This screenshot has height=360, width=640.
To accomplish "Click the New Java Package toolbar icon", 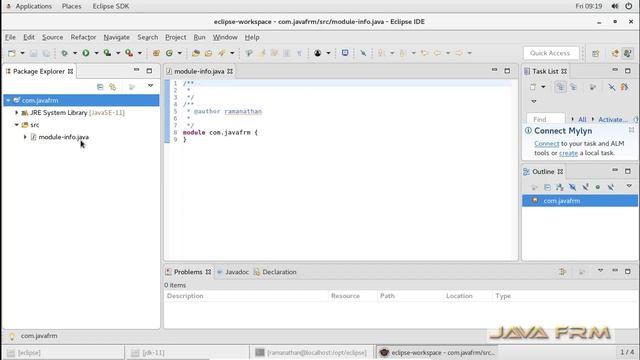I will pos(156,53).
